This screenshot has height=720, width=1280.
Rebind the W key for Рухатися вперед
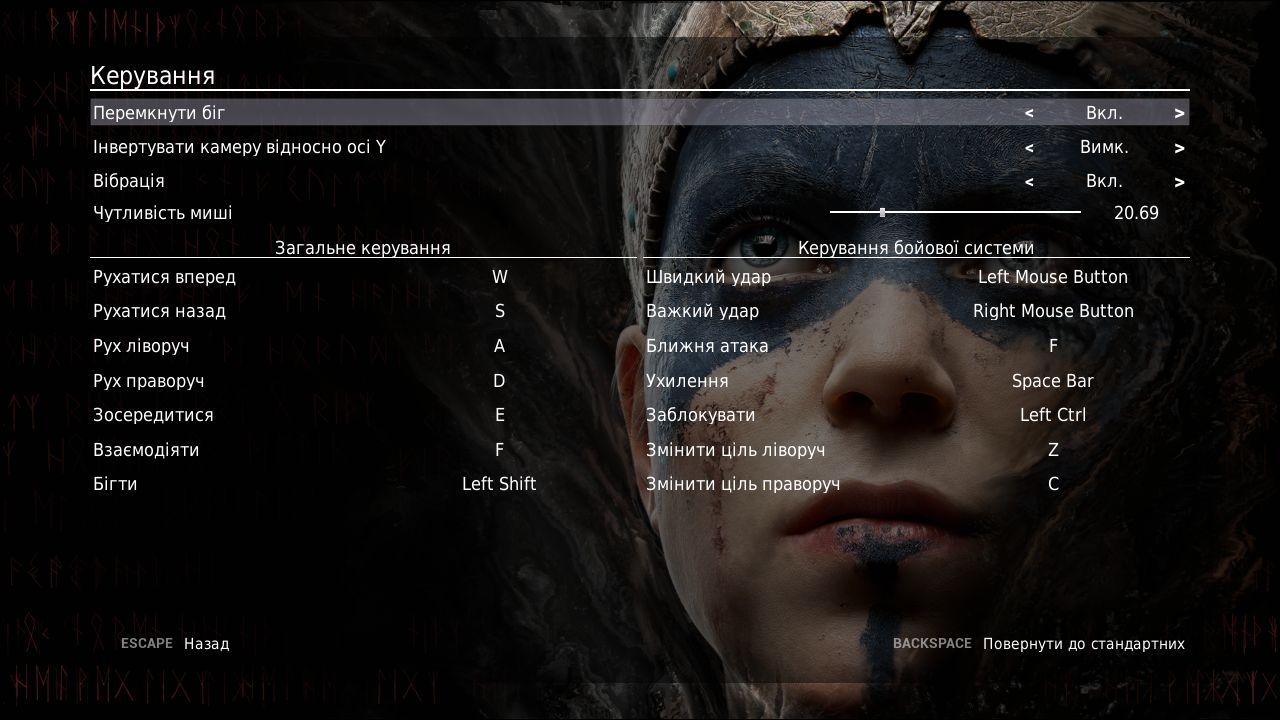pos(500,277)
